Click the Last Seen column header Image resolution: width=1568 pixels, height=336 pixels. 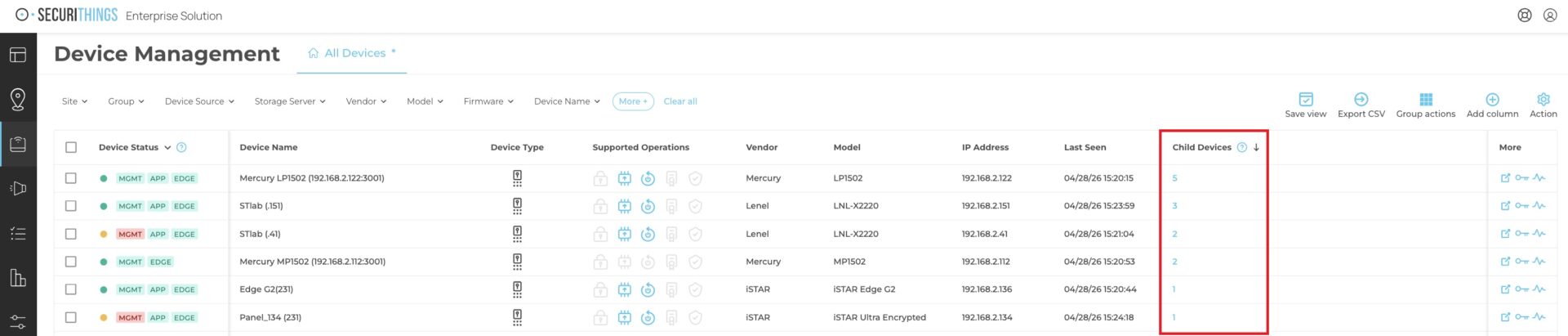coord(1085,147)
